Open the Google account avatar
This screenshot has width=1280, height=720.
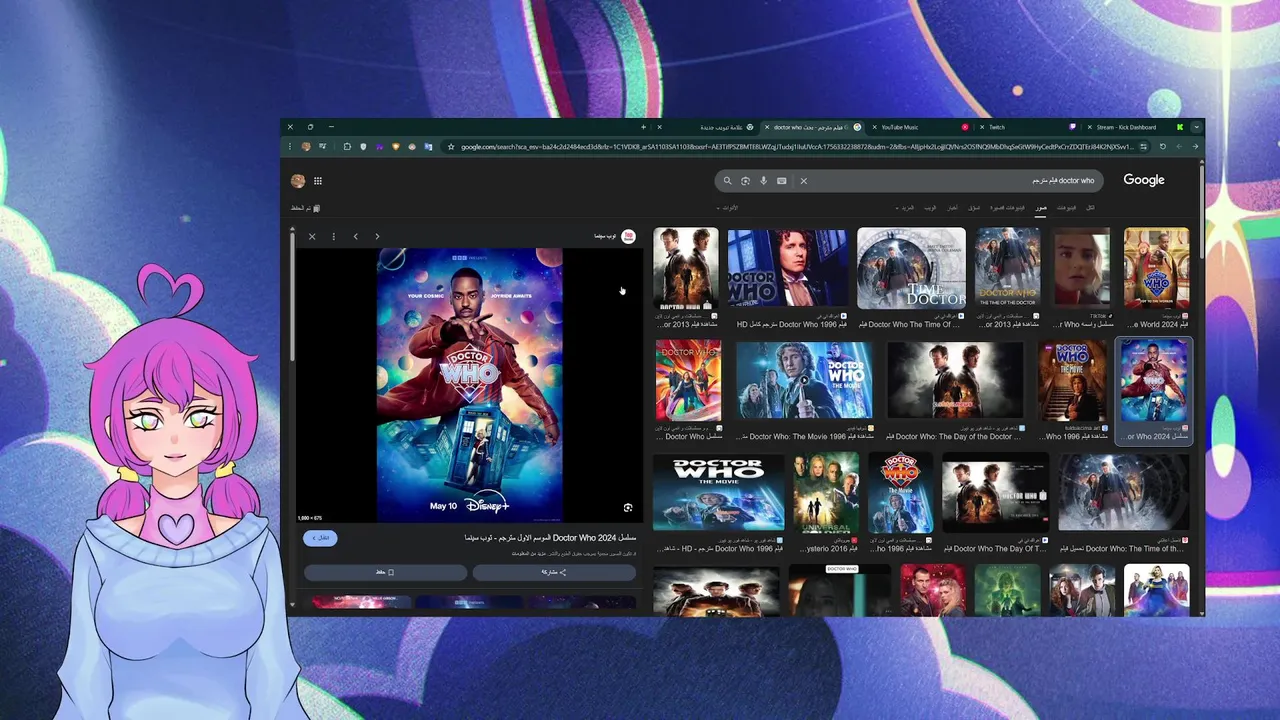pyautogui.click(x=297, y=181)
